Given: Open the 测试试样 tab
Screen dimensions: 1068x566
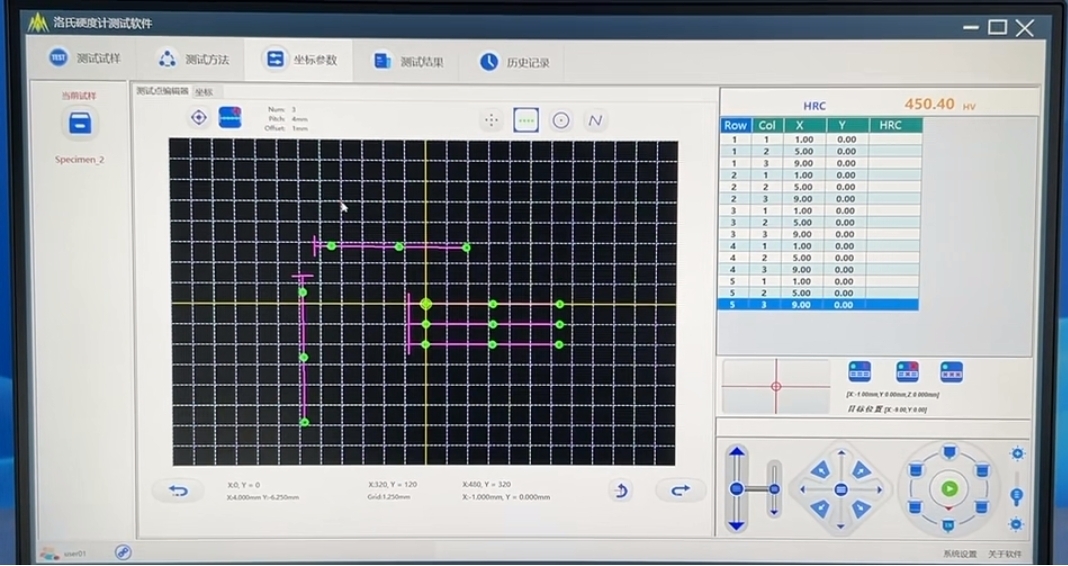Looking at the screenshot, I should click(85, 59).
